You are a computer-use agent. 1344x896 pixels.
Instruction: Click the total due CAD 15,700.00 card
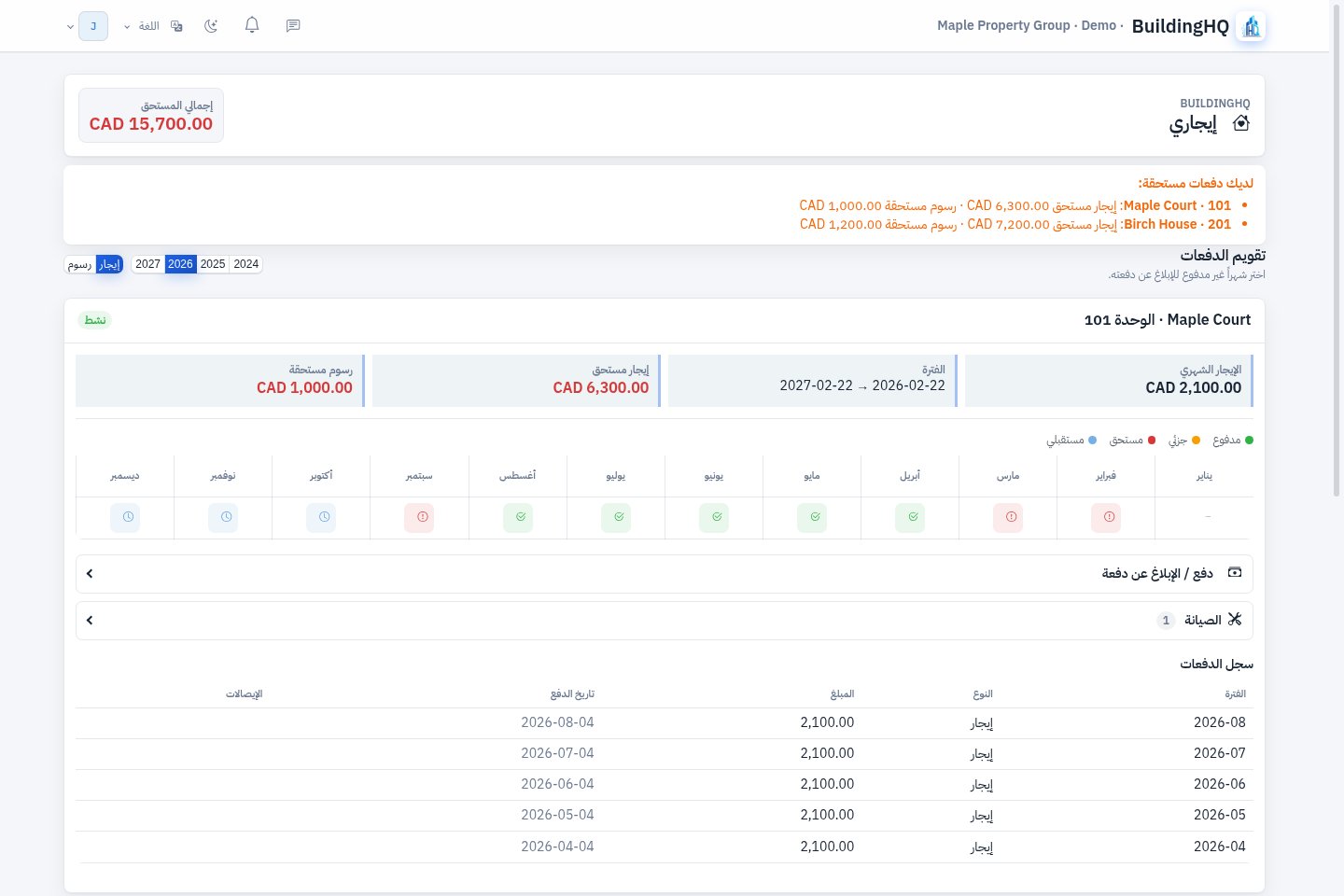[x=151, y=116]
